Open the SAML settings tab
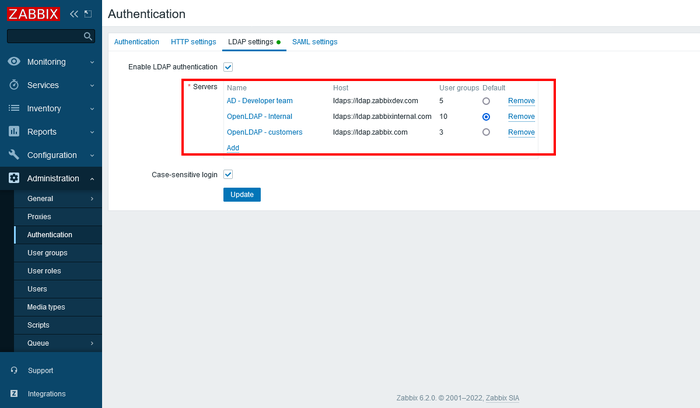The image size is (700, 408). click(315, 42)
